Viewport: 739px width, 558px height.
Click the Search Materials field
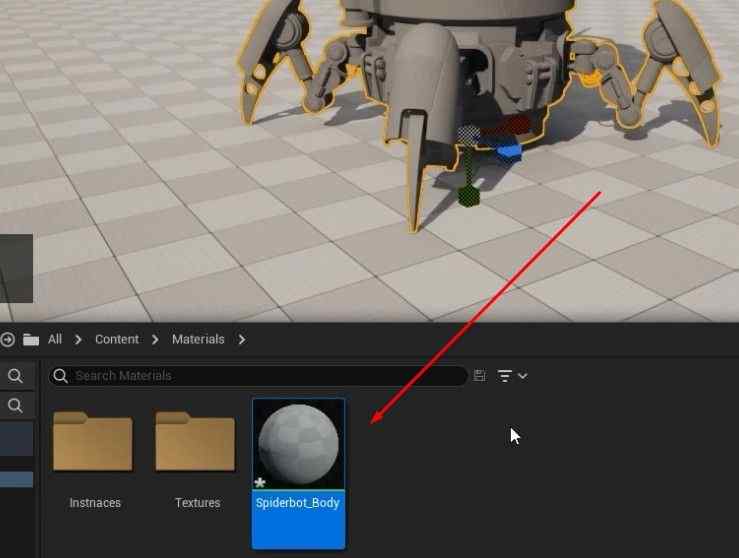[258, 376]
